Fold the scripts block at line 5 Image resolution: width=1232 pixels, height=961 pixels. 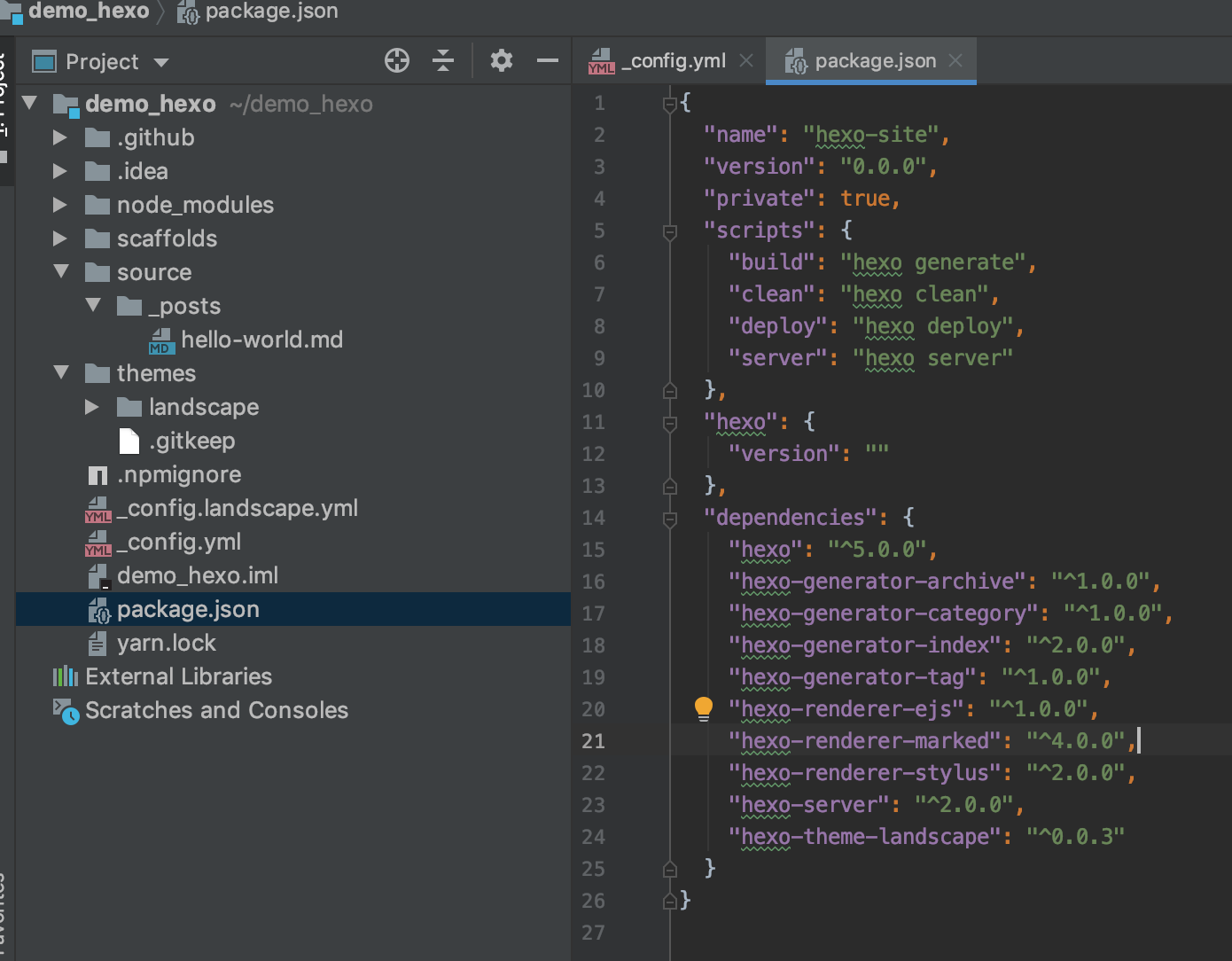coord(670,231)
